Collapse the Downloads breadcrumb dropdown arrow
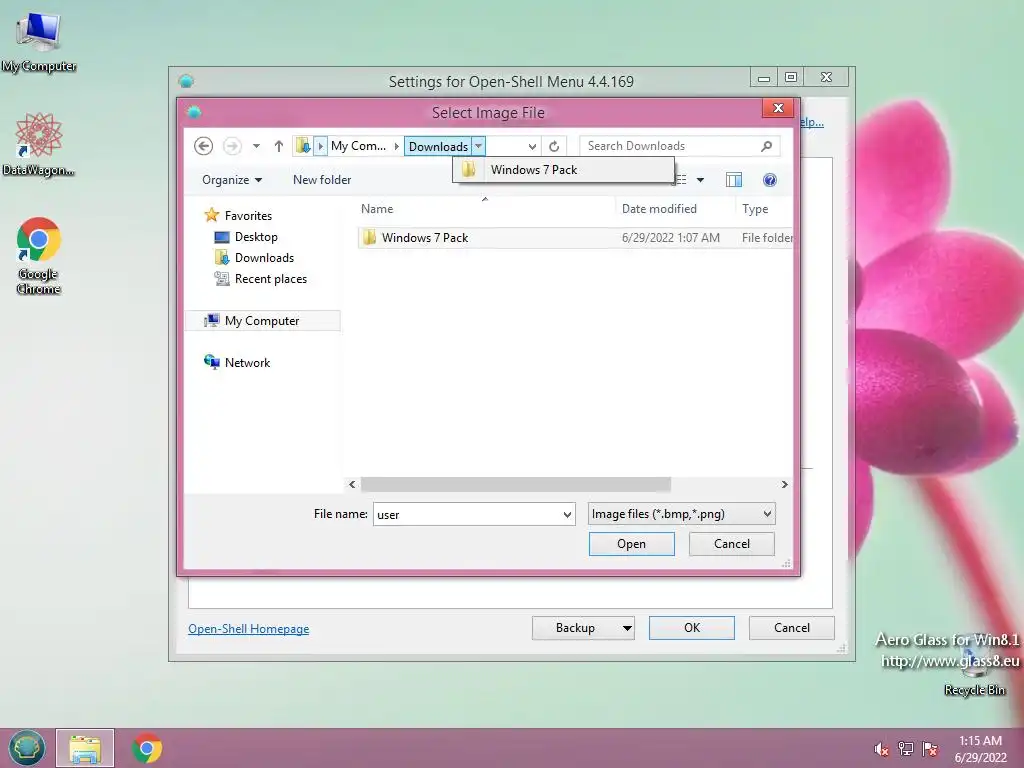This screenshot has width=1024, height=768. click(x=479, y=146)
